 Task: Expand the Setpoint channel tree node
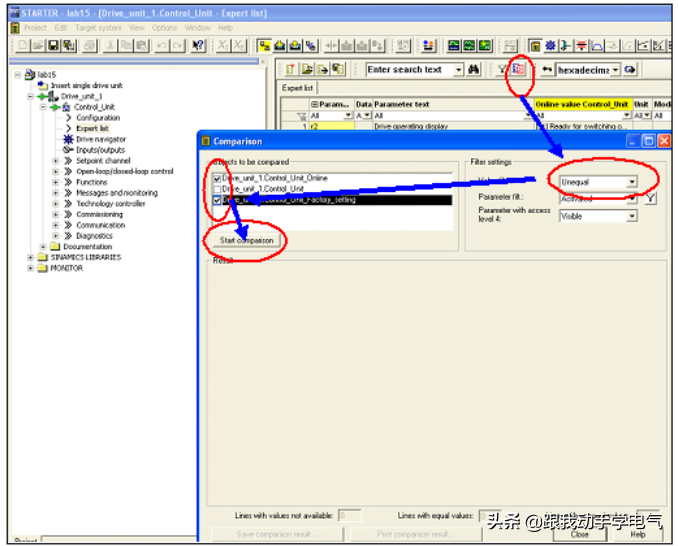(56, 161)
